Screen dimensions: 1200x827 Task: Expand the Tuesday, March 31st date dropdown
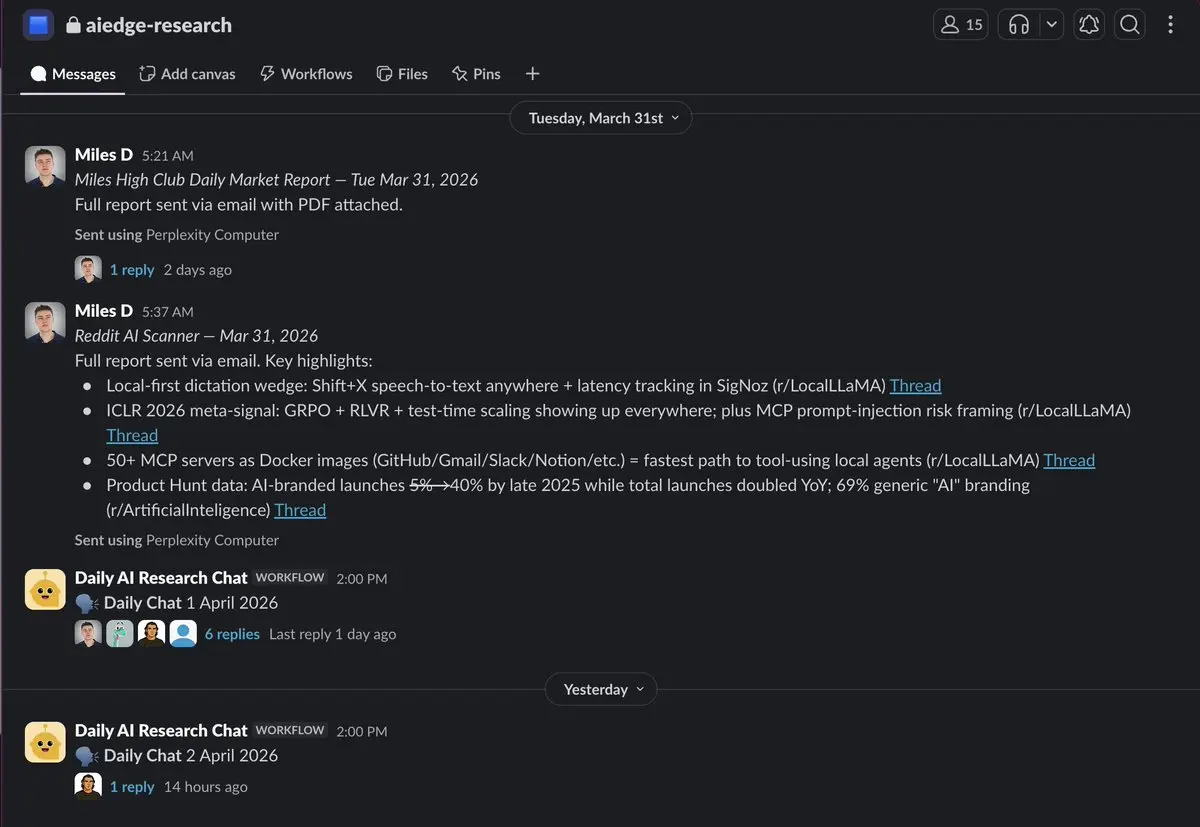[601, 118]
